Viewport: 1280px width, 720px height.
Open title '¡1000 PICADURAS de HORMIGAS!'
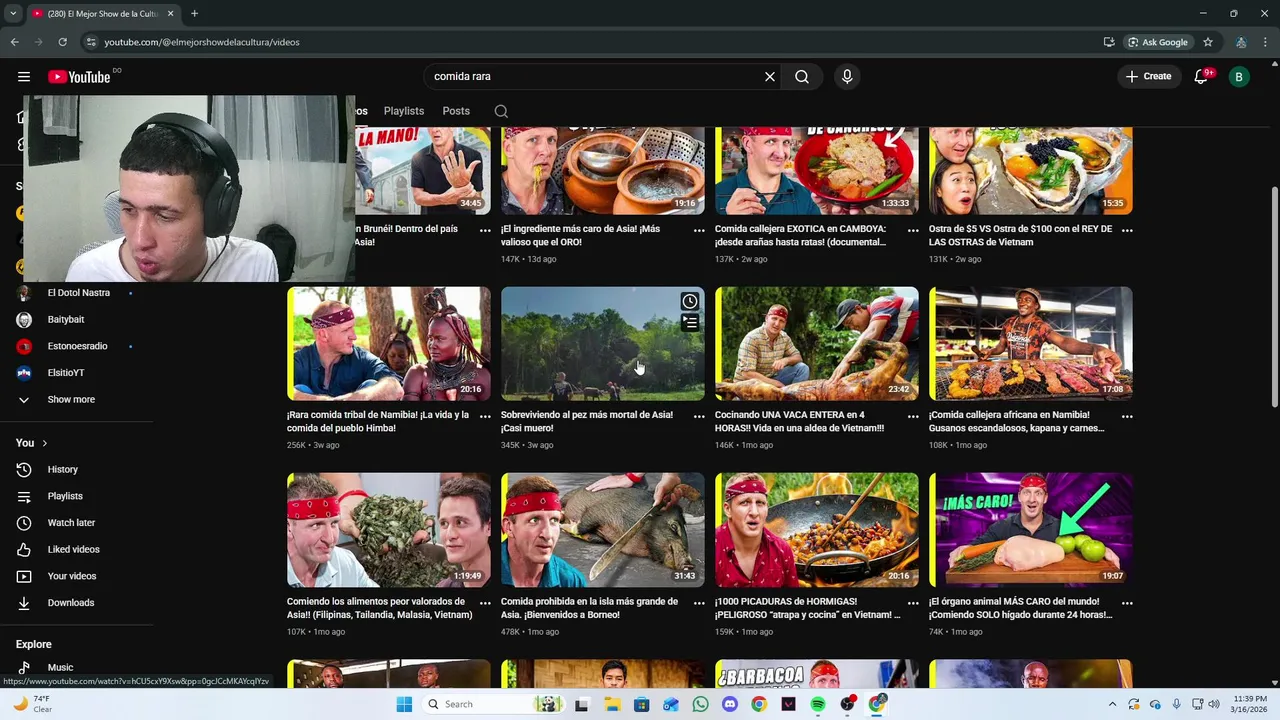807,608
